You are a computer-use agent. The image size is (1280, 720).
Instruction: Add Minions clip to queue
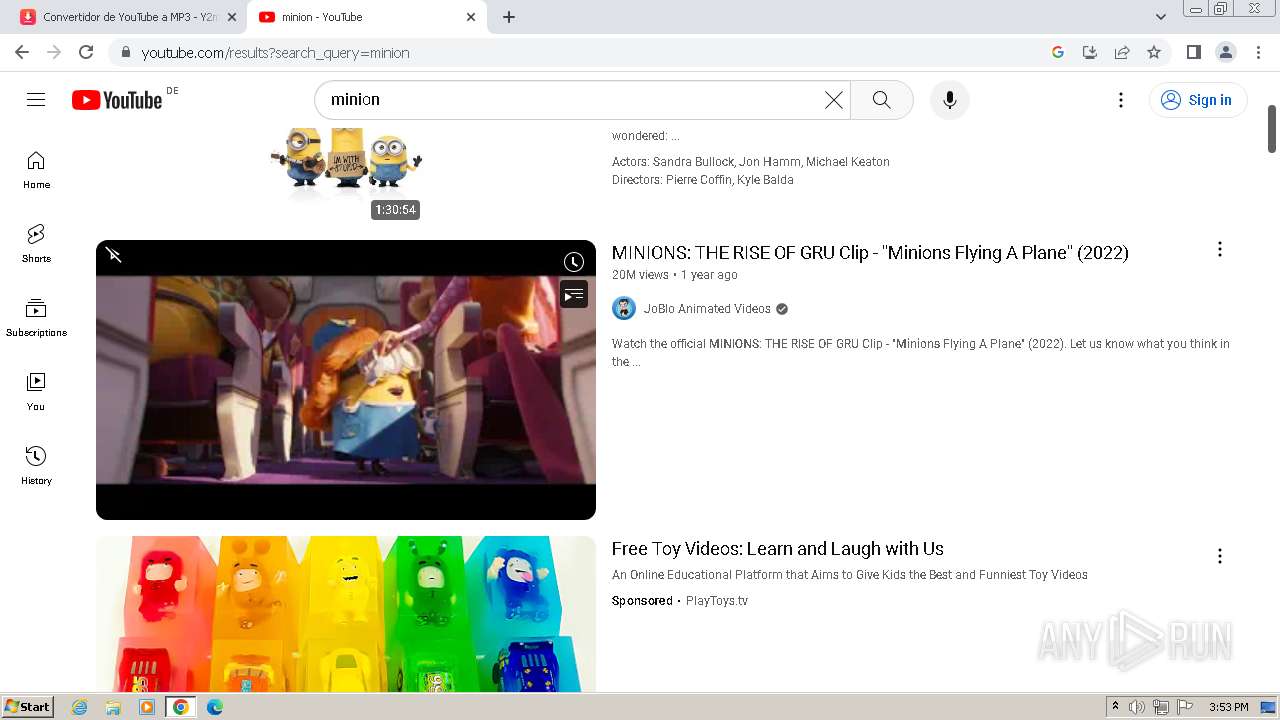574,295
